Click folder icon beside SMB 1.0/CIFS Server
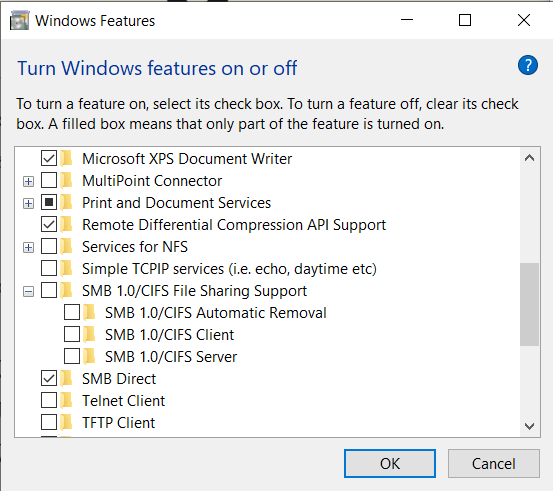The image size is (553, 491). [x=89, y=356]
